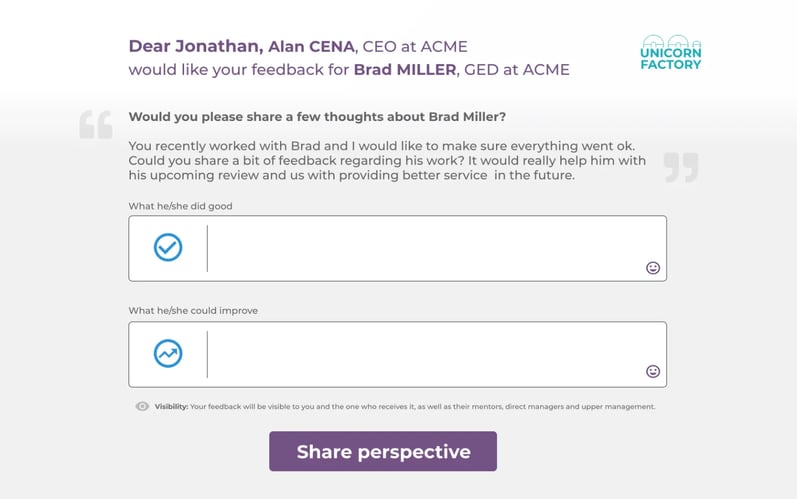The width and height of the screenshot is (797, 499).
Task: Click the 'Would you please share' question heading
Action: click(317, 117)
